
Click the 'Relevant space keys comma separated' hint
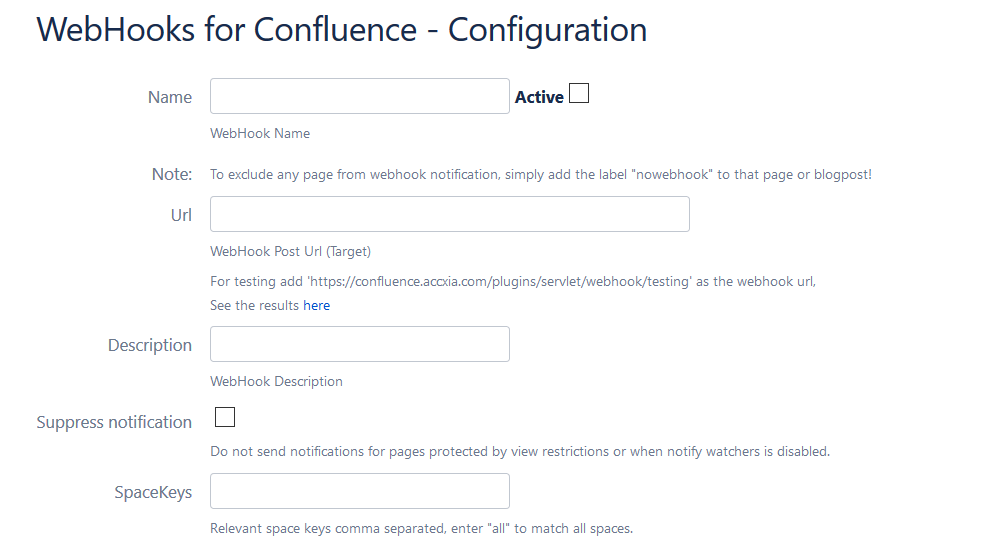421,528
